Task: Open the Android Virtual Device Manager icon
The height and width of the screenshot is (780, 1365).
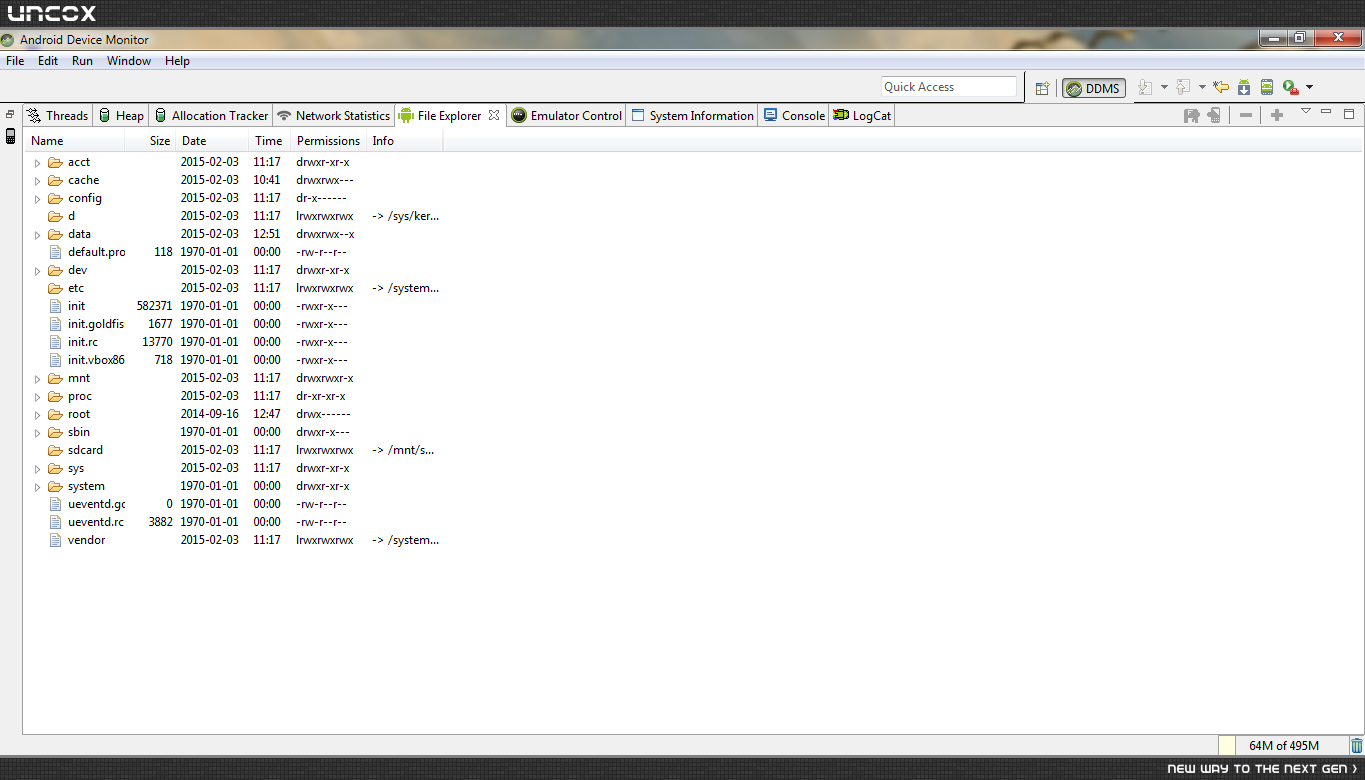Action: (x=1267, y=87)
